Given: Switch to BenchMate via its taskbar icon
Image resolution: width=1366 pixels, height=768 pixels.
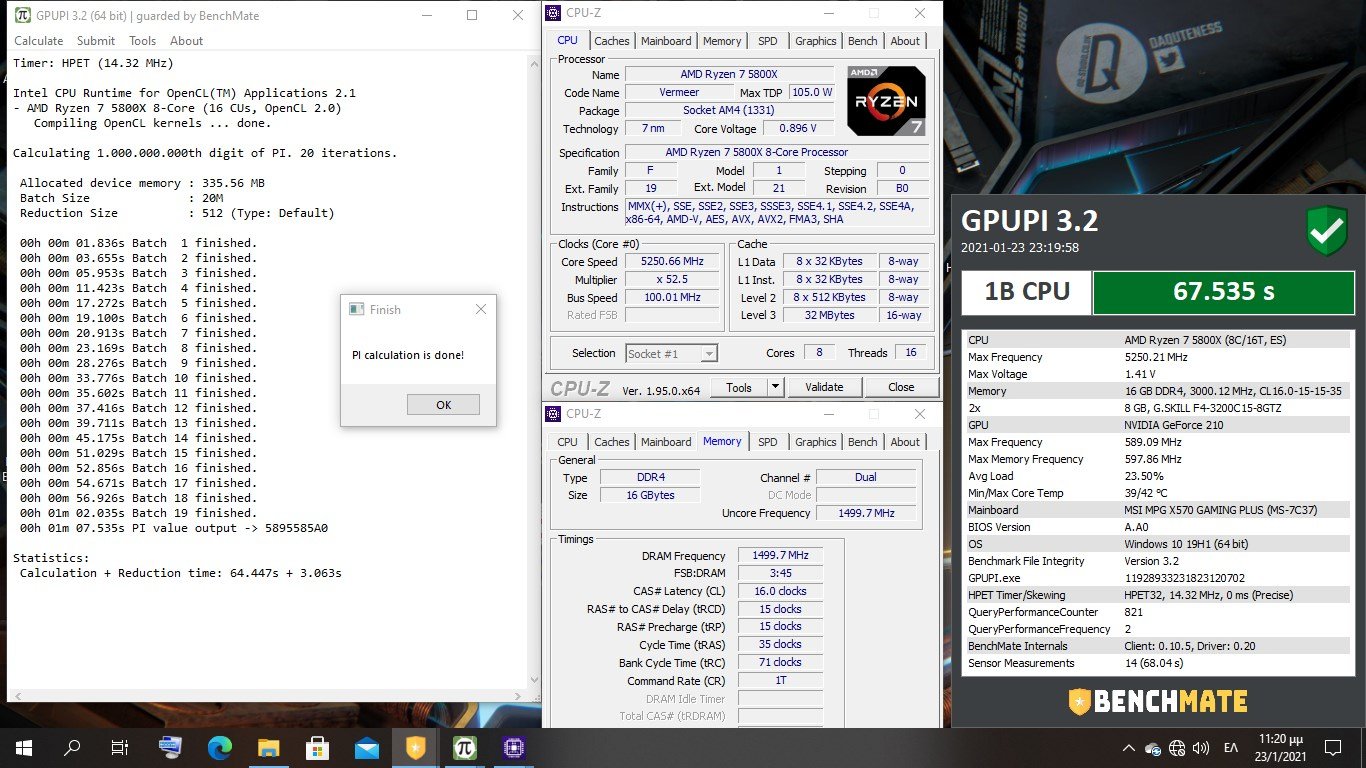Looking at the screenshot, I should click(x=414, y=747).
